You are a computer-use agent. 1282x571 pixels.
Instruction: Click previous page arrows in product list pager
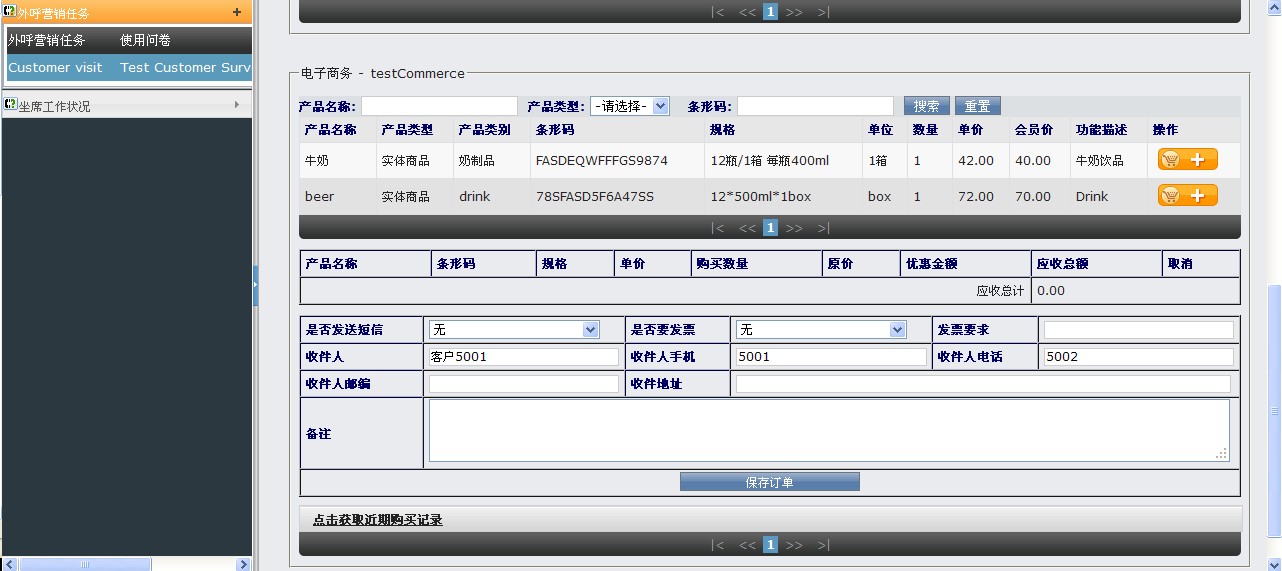coord(747,228)
